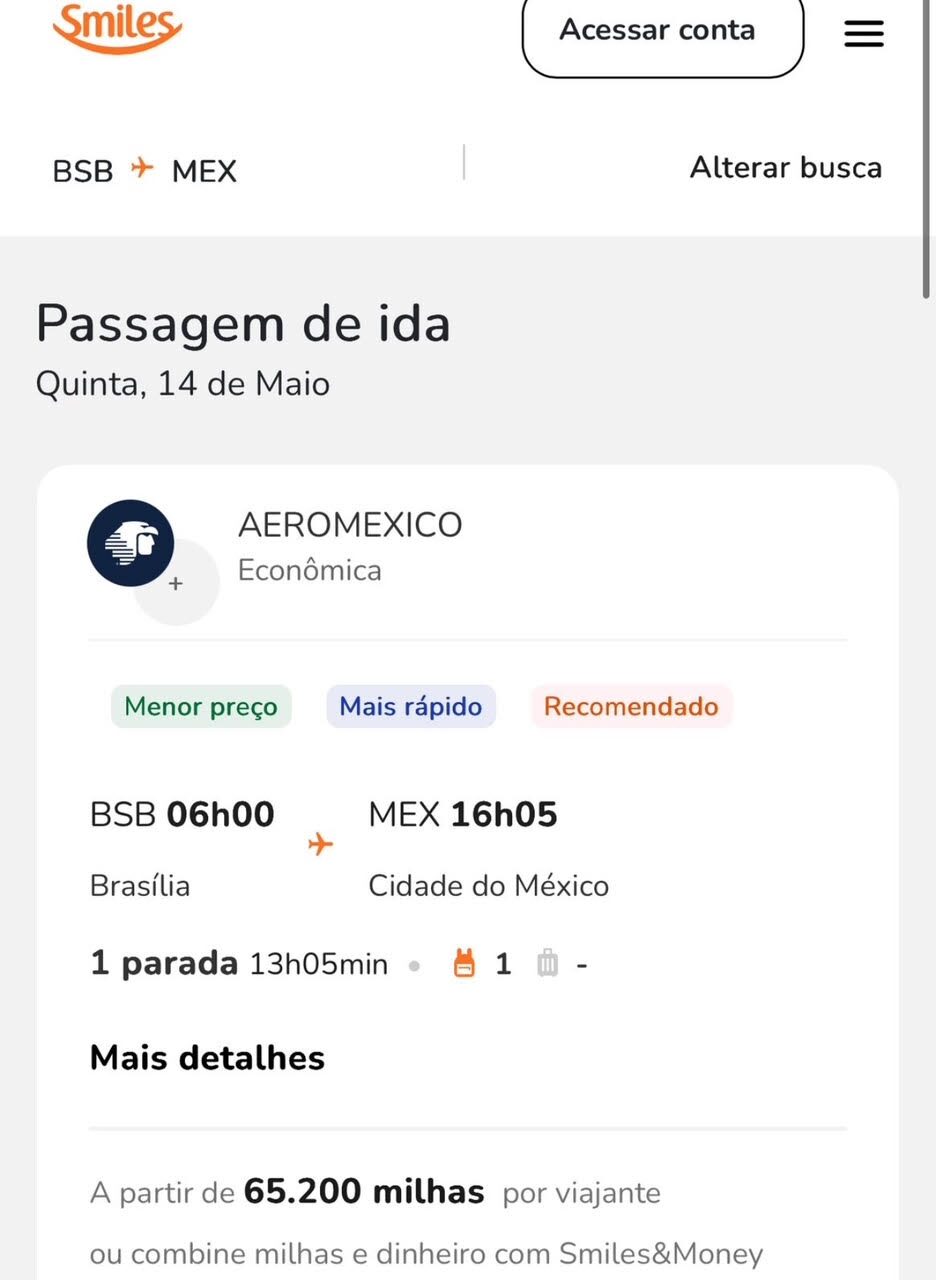Select the Recomendado tag
The image size is (936, 1280).
point(631,707)
